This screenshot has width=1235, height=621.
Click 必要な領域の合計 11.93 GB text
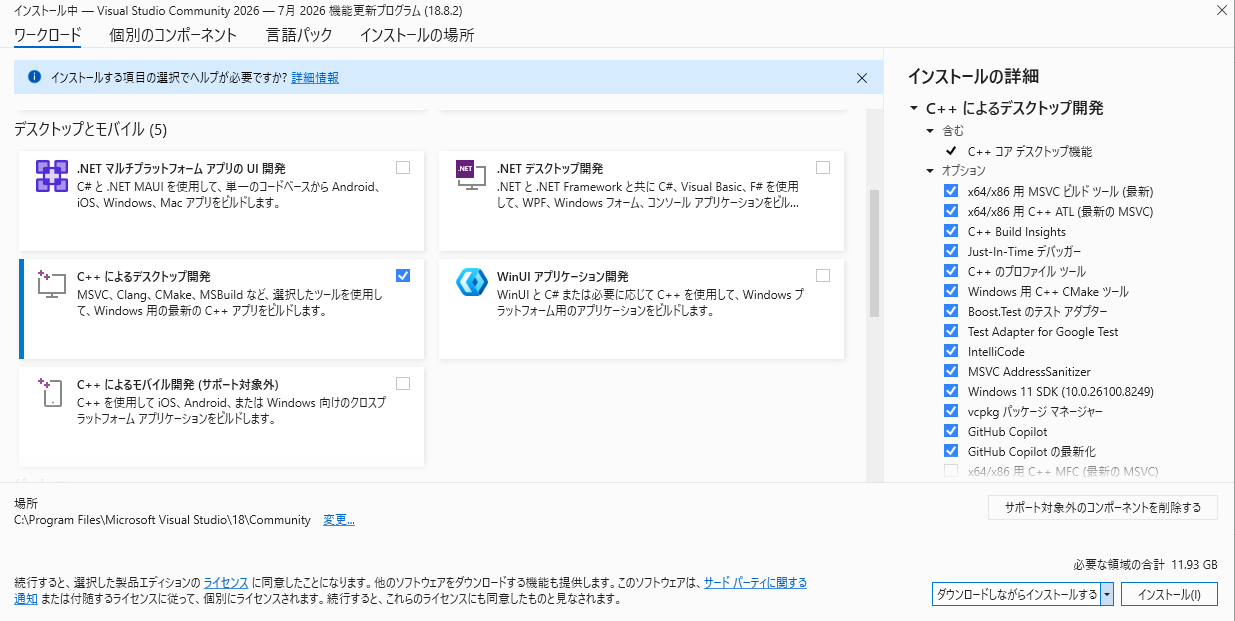(x=1145, y=563)
